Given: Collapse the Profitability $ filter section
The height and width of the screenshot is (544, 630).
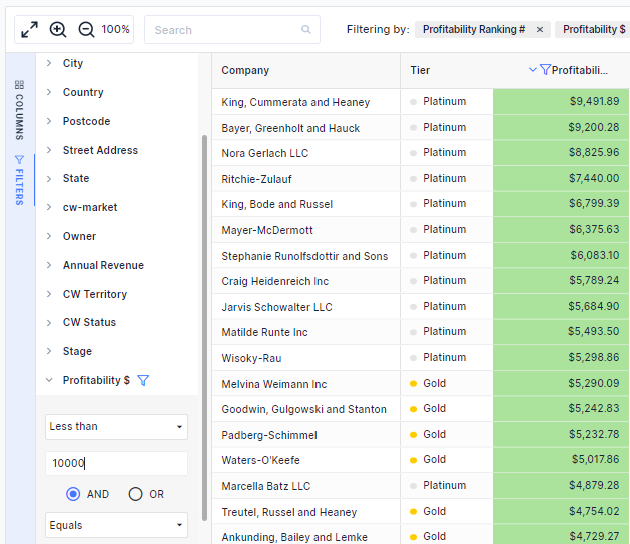Looking at the screenshot, I should [49, 380].
